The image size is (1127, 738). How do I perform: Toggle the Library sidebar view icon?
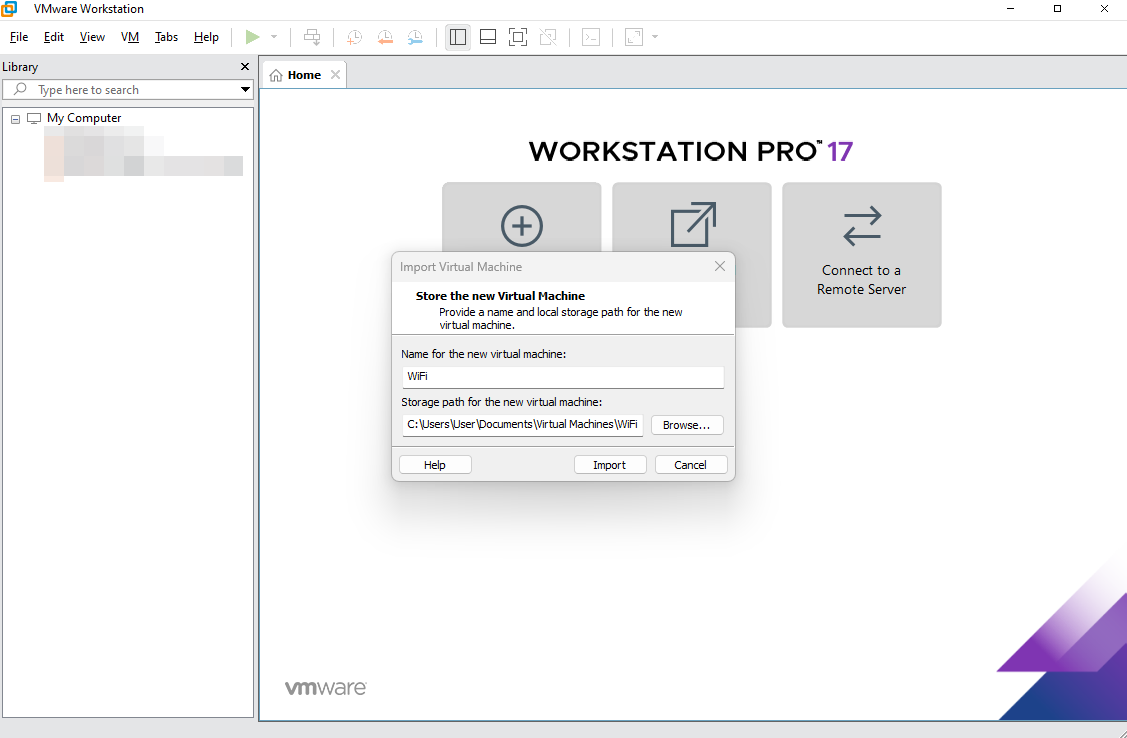(458, 37)
